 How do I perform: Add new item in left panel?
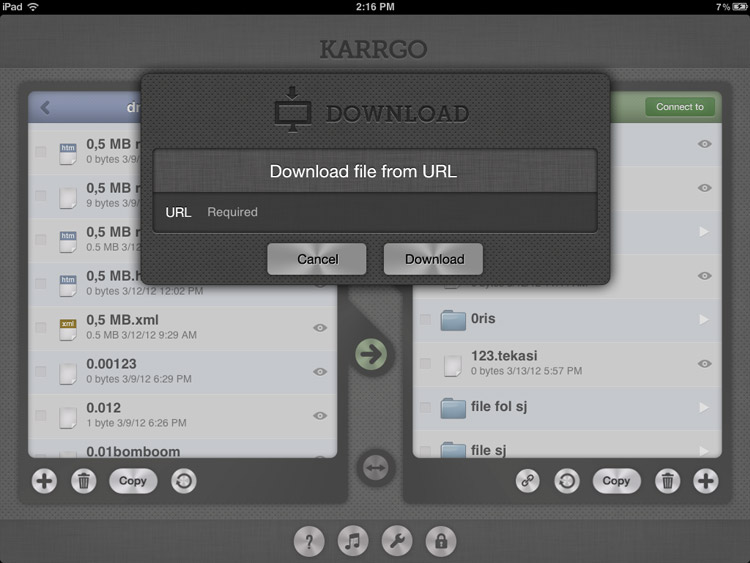coord(44,481)
